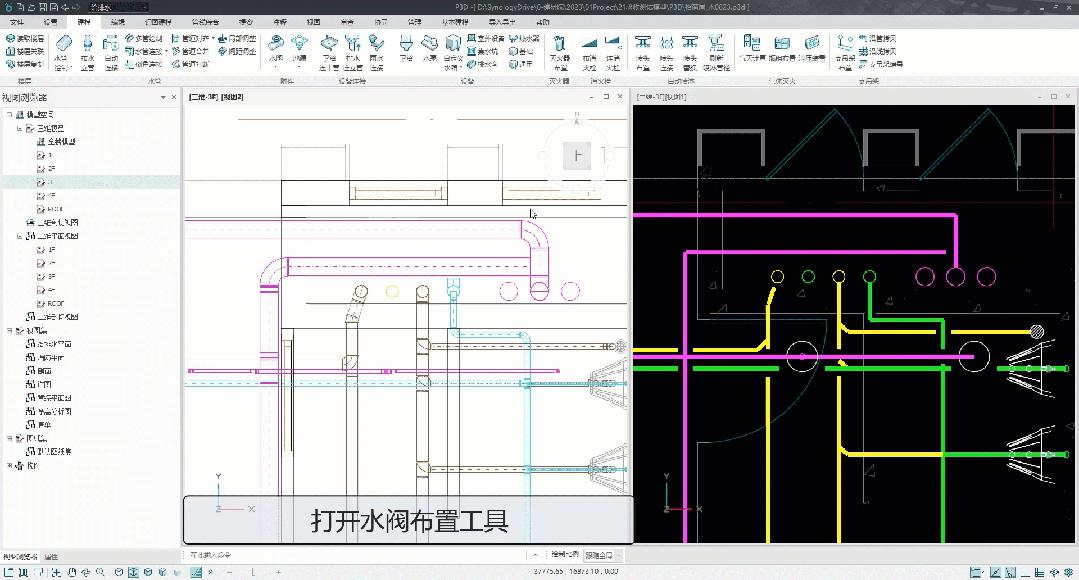Switch to the import/export ribbon tab
The height and width of the screenshot is (580, 1079).
pyautogui.click(x=502, y=22)
